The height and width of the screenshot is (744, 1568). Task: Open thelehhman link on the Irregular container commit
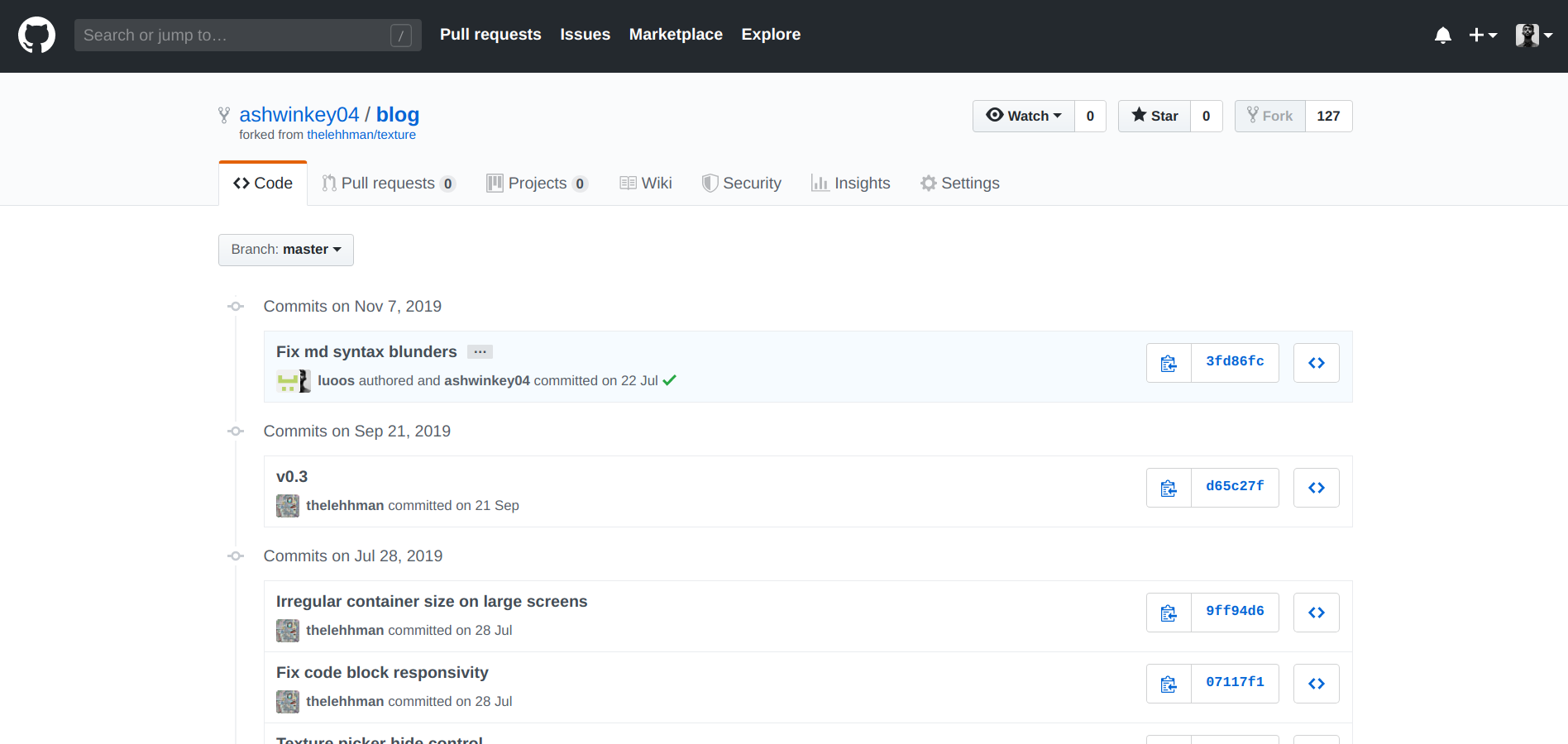[x=345, y=630]
